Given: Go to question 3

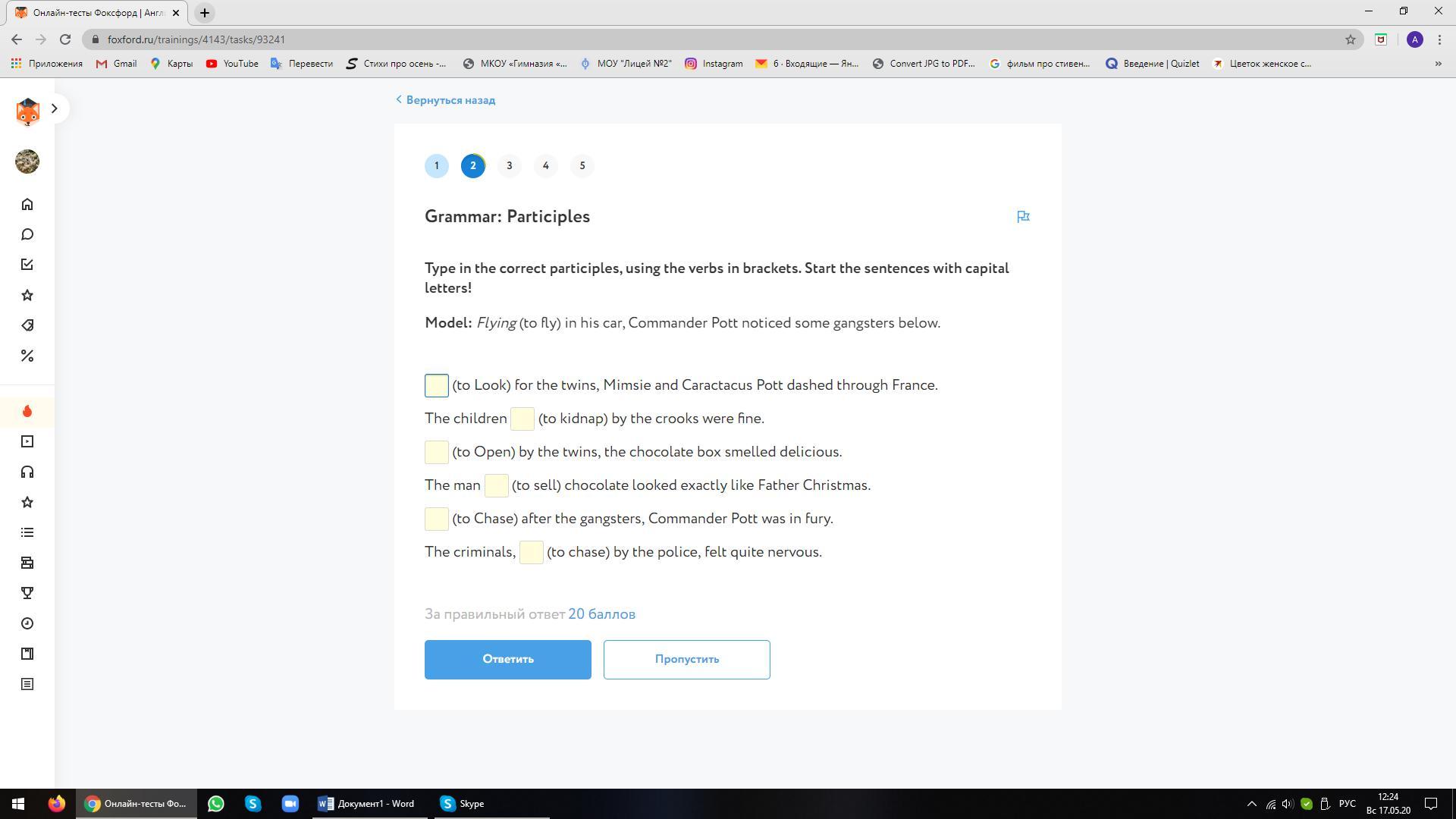Looking at the screenshot, I should [510, 166].
